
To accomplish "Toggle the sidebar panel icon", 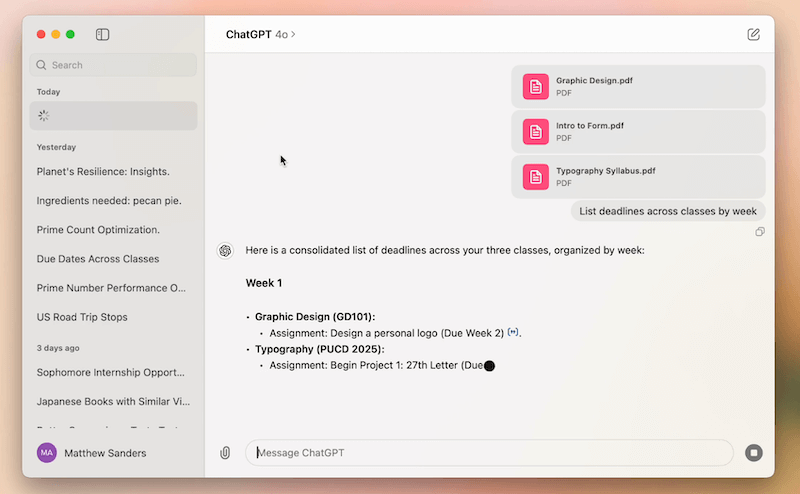I will pyautogui.click(x=103, y=34).
